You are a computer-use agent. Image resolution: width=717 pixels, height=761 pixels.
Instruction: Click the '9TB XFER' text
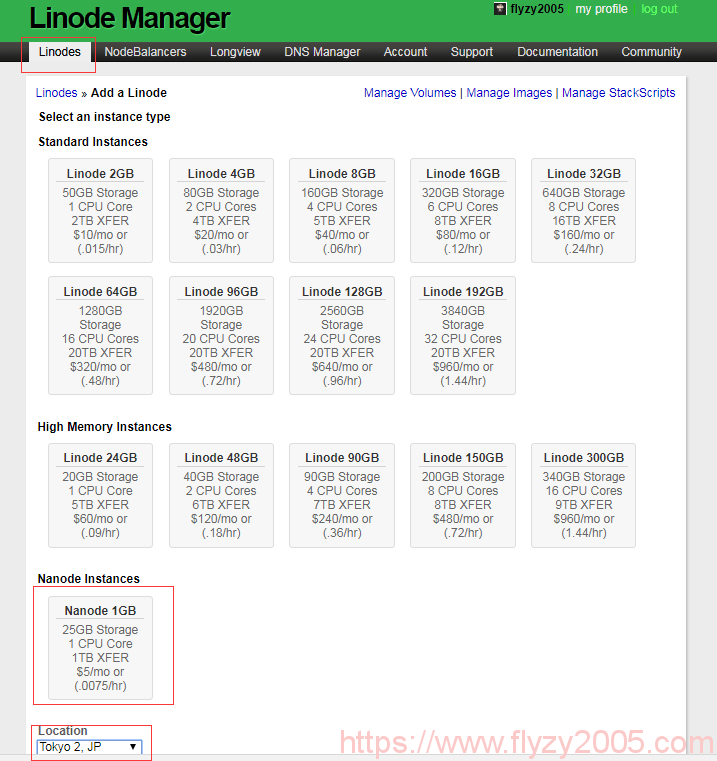[x=584, y=505]
